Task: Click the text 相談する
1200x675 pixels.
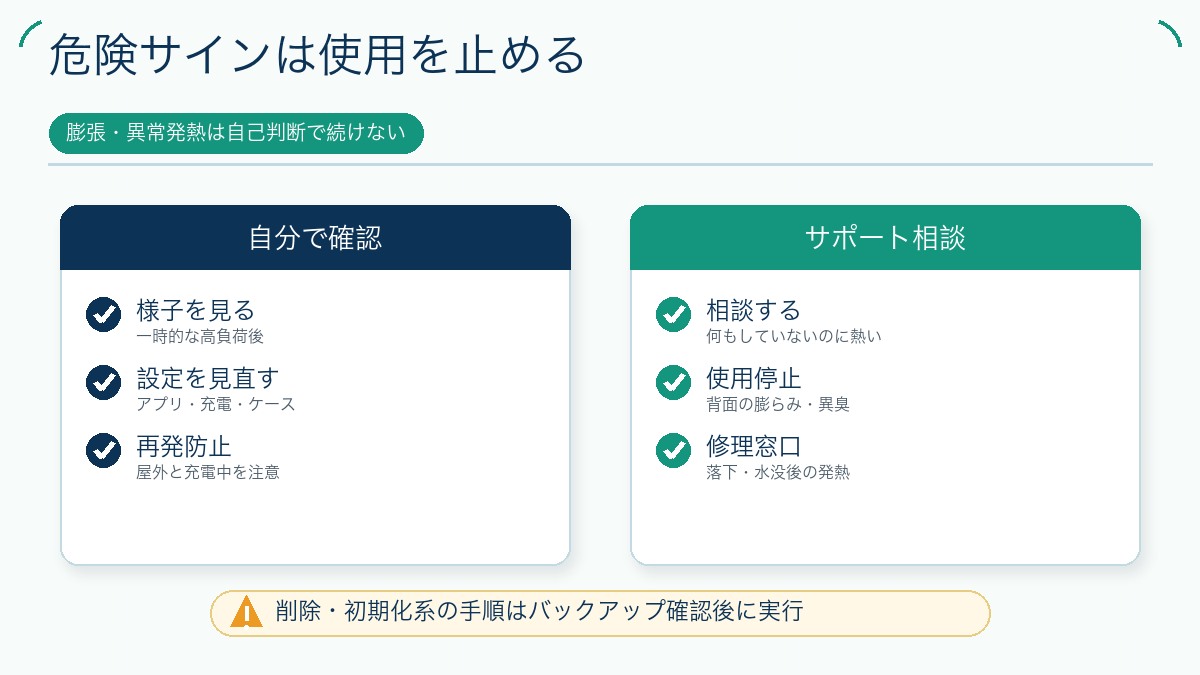Action: [x=754, y=310]
